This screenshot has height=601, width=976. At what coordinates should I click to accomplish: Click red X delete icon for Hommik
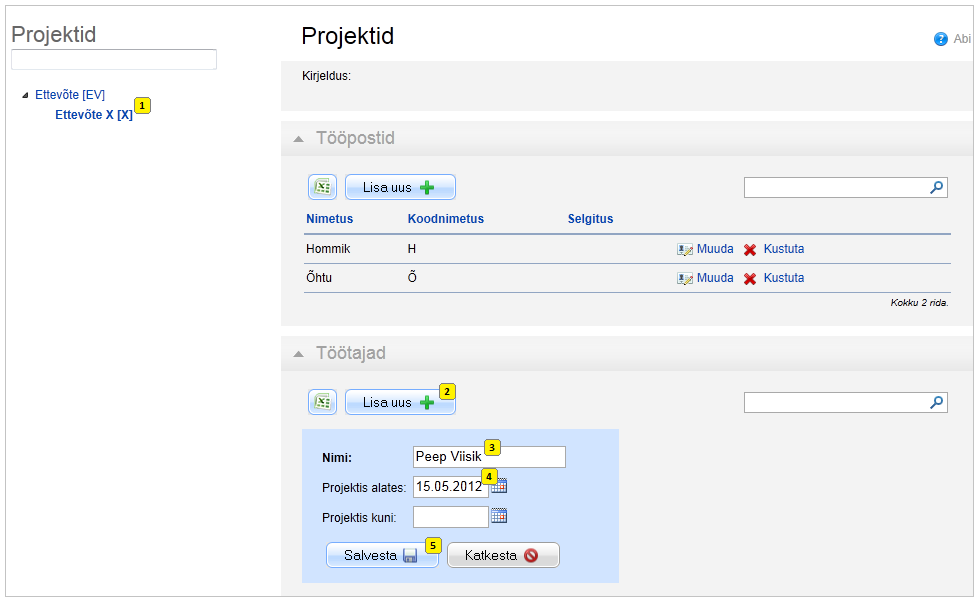point(750,249)
